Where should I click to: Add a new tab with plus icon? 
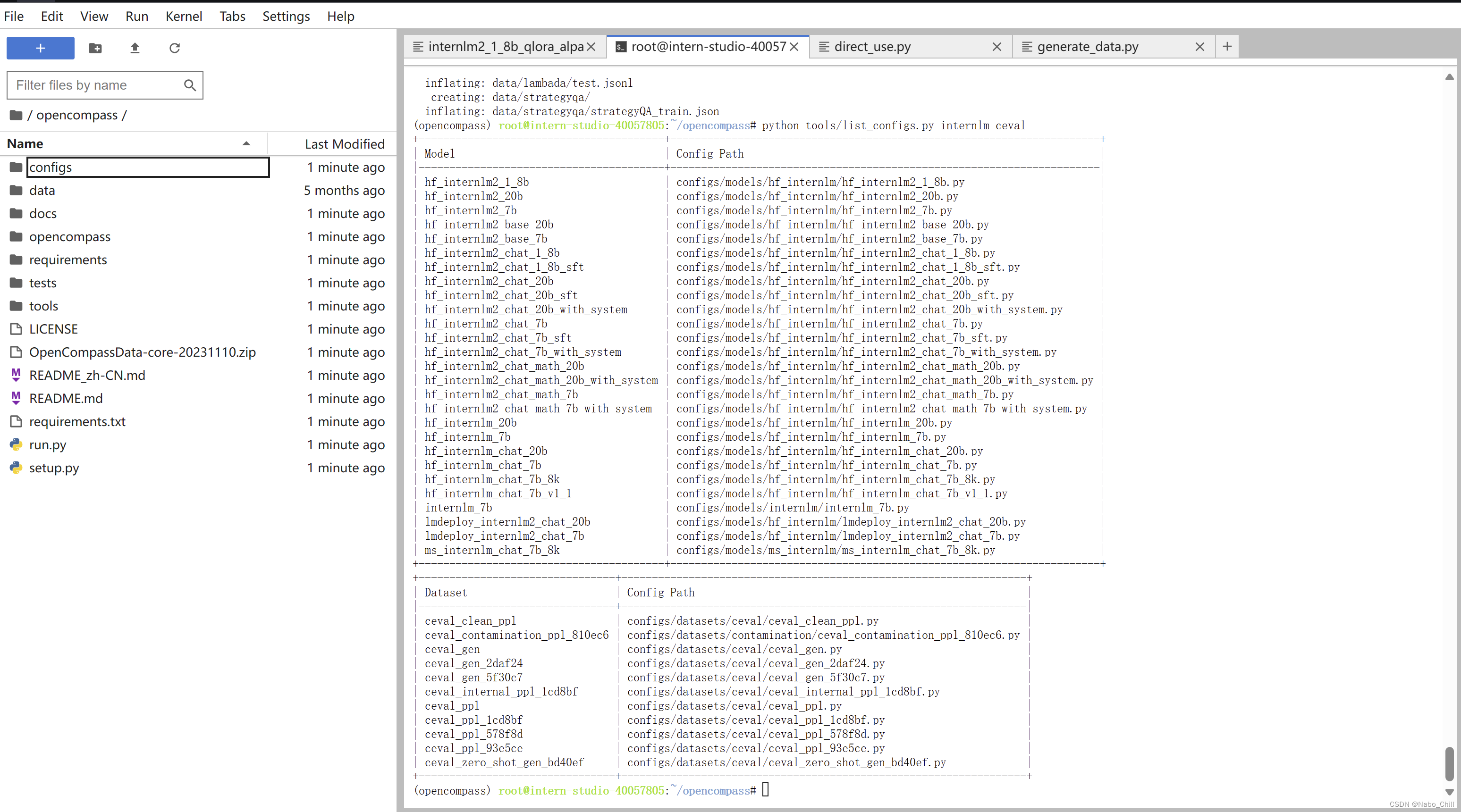click(x=1227, y=47)
